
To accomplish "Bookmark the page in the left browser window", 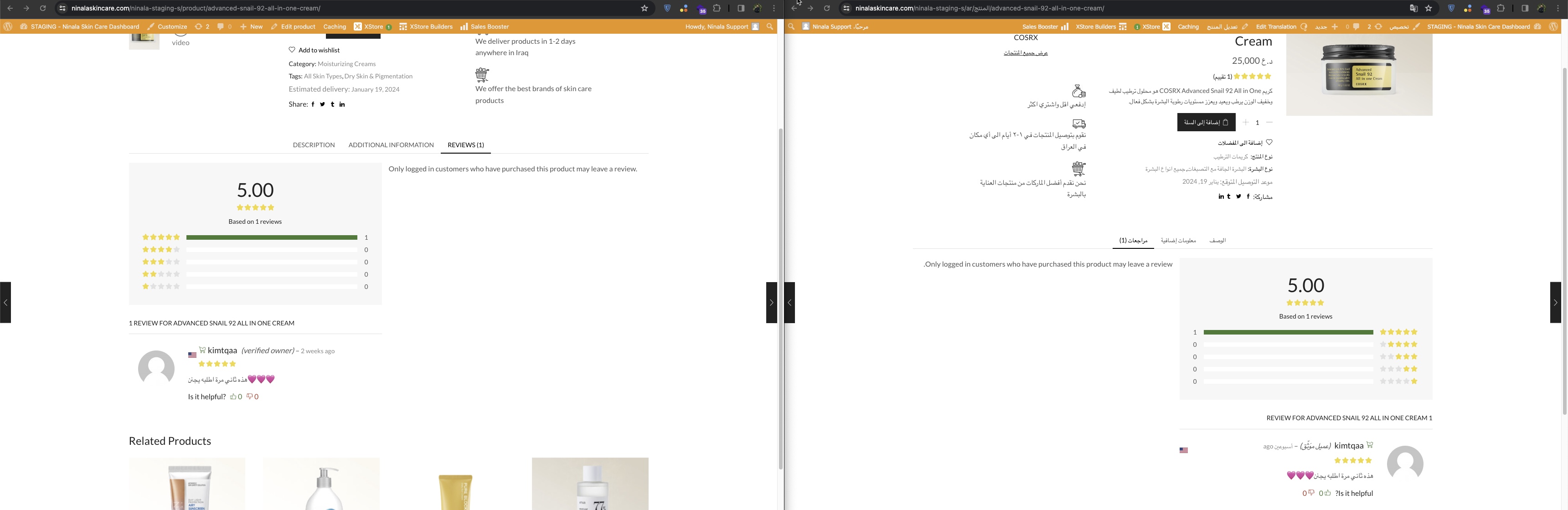I will [645, 9].
